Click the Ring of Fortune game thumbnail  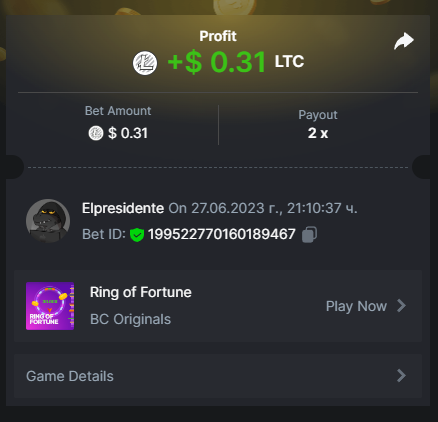click(x=50, y=306)
